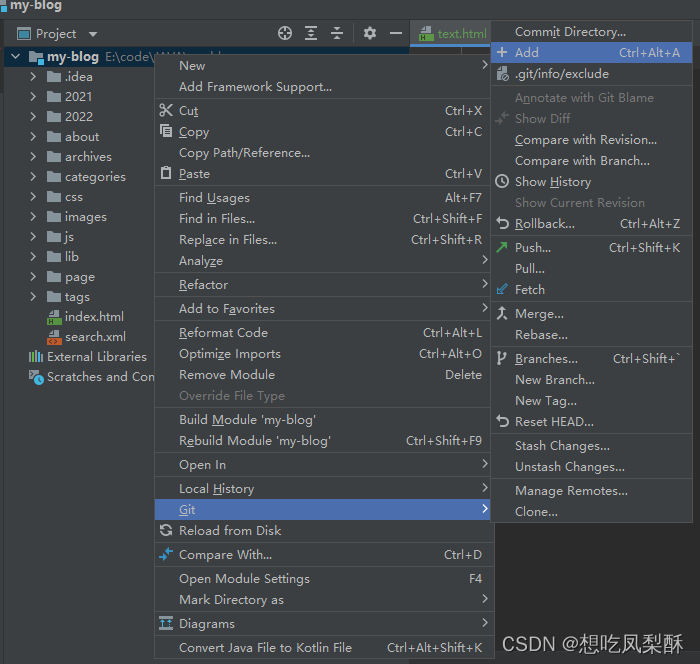This screenshot has height=664, width=700.
Task: Select Convert Java File to Kotlin File
Action: tap(325, 647)
